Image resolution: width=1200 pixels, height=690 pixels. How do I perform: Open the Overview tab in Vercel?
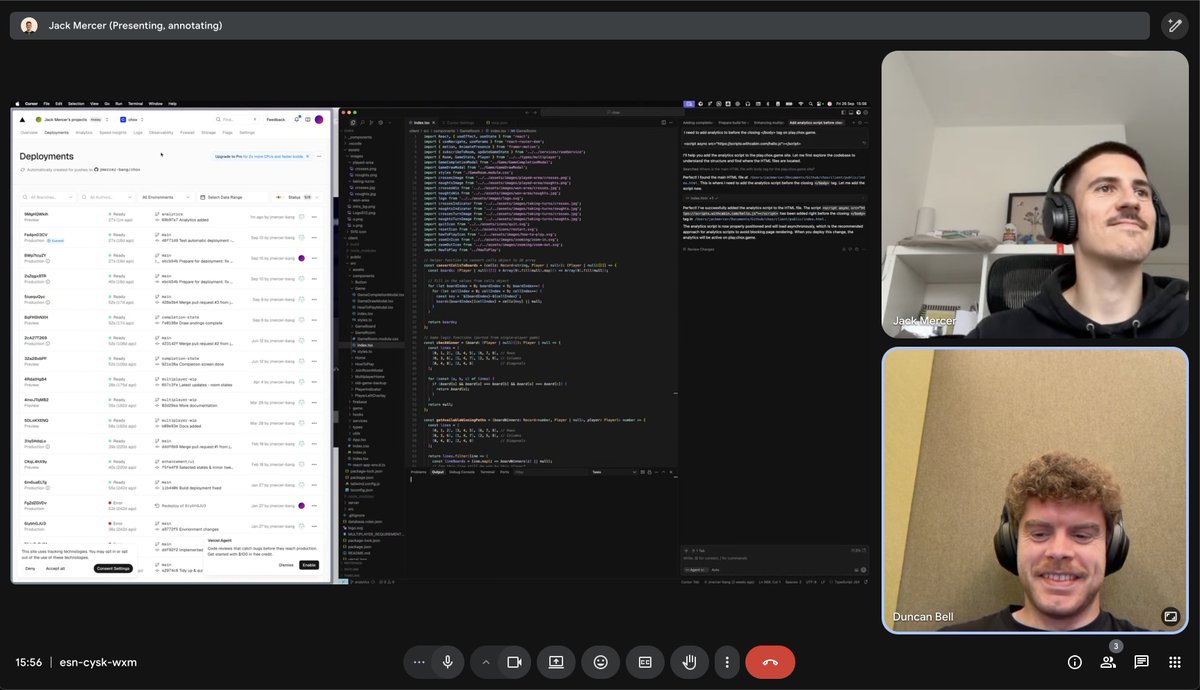pyautogui.click(x=29, y=132)
